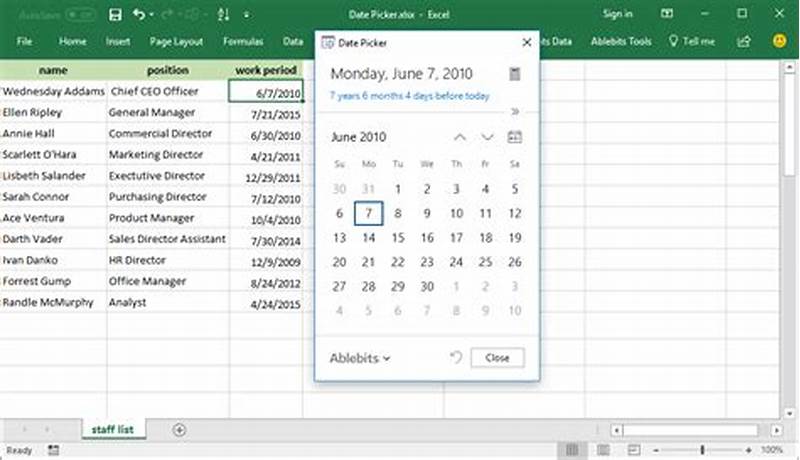This screenshot has height=460, width=800.
Task: Click Sign in at the top
Action: 617,14
